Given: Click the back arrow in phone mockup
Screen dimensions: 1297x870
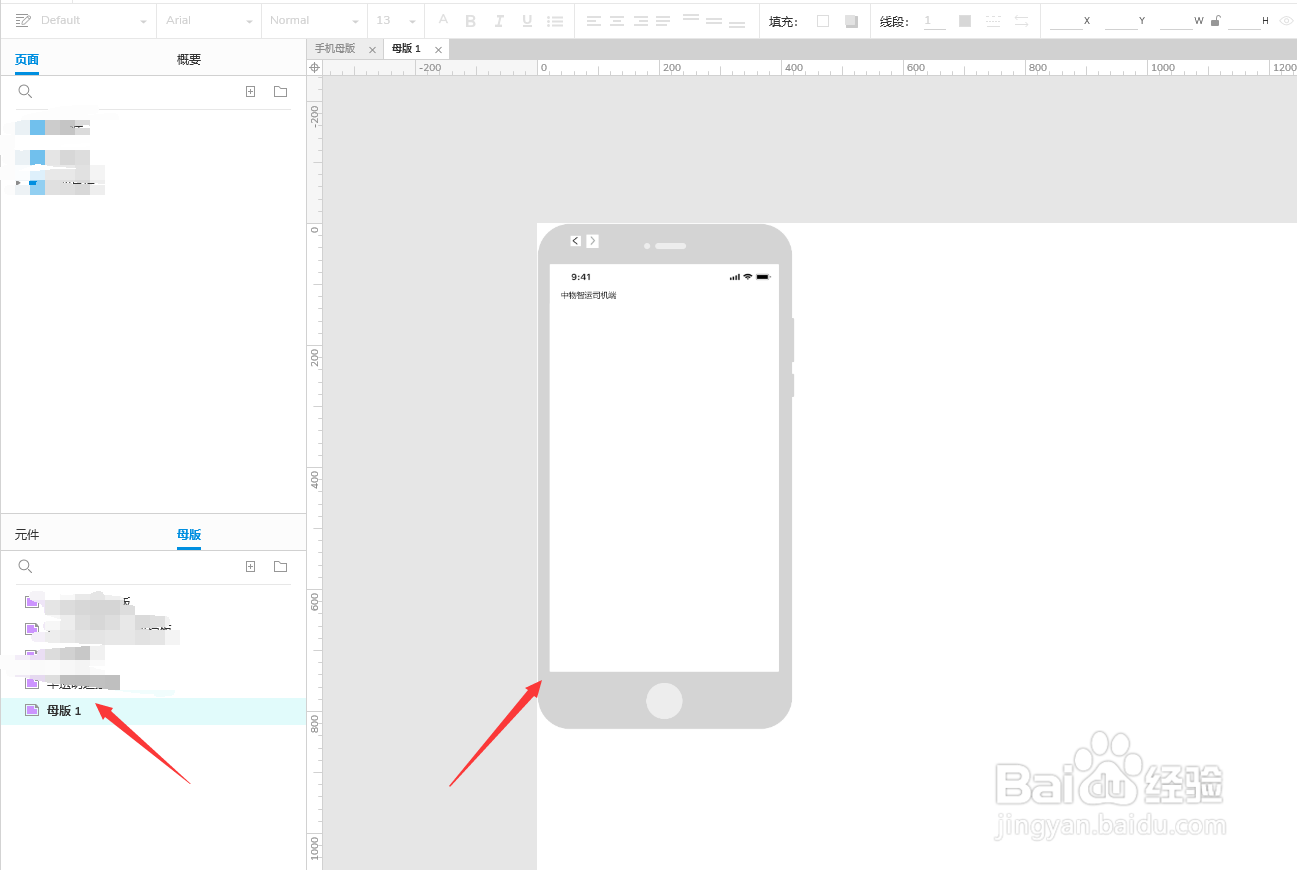Looking at the screenshot, I should (575, 241).
